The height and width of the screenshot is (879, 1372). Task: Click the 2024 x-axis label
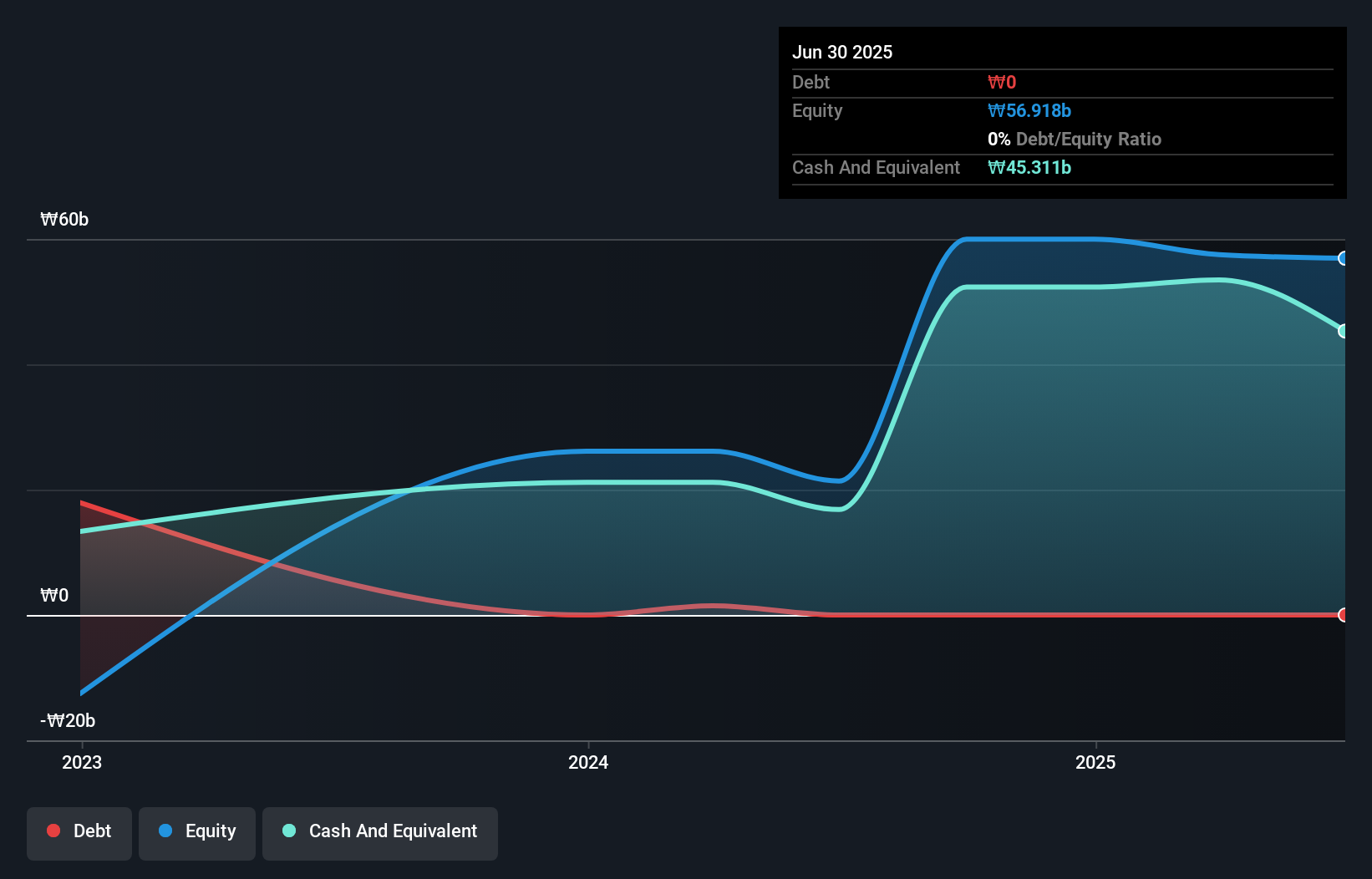tap(588, 762)
